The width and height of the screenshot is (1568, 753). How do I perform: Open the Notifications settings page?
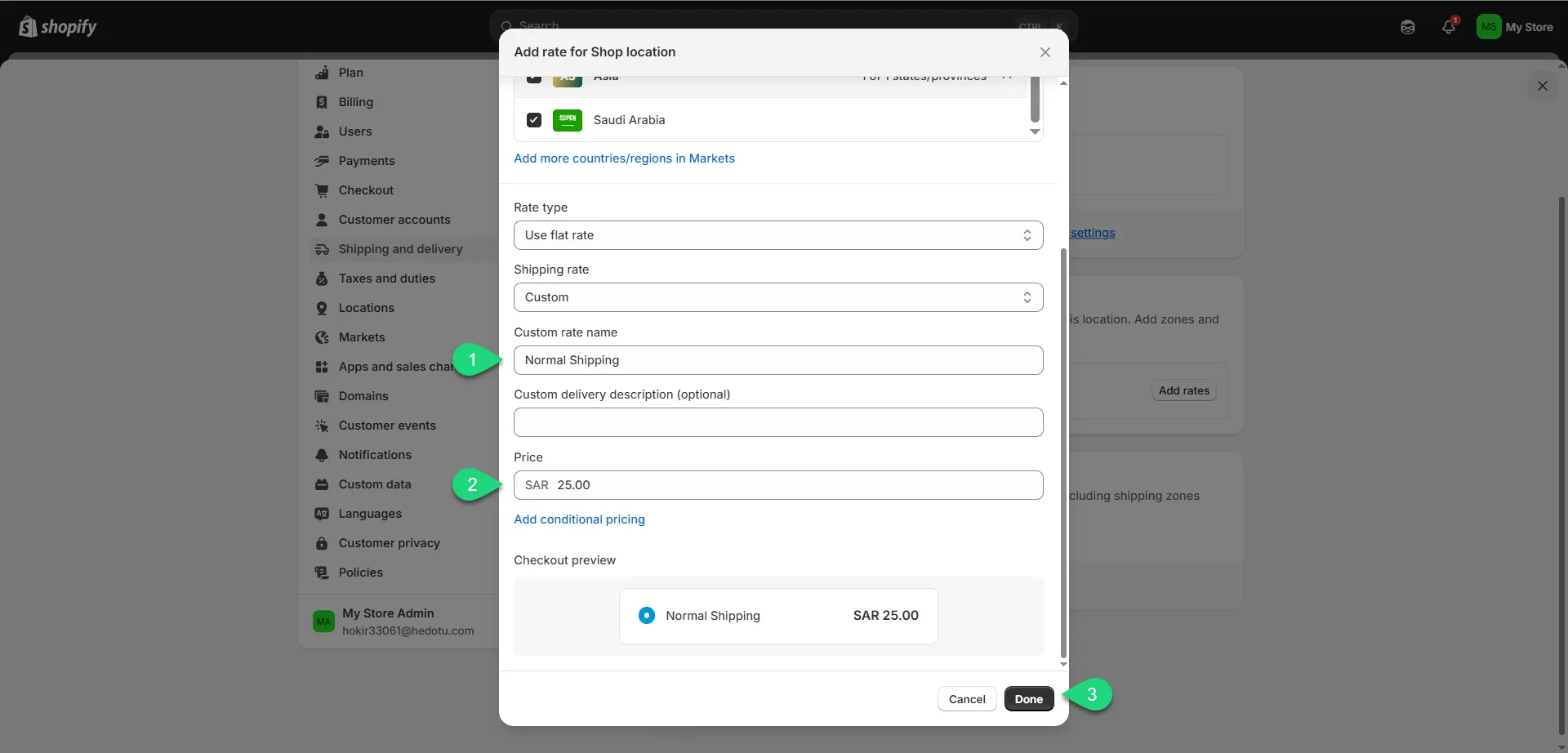pos(375,455)
